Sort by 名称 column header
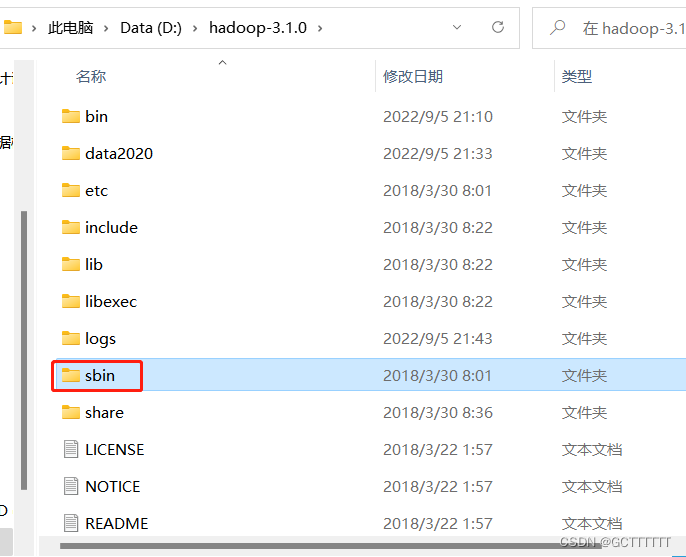 (x=91, y=77)
